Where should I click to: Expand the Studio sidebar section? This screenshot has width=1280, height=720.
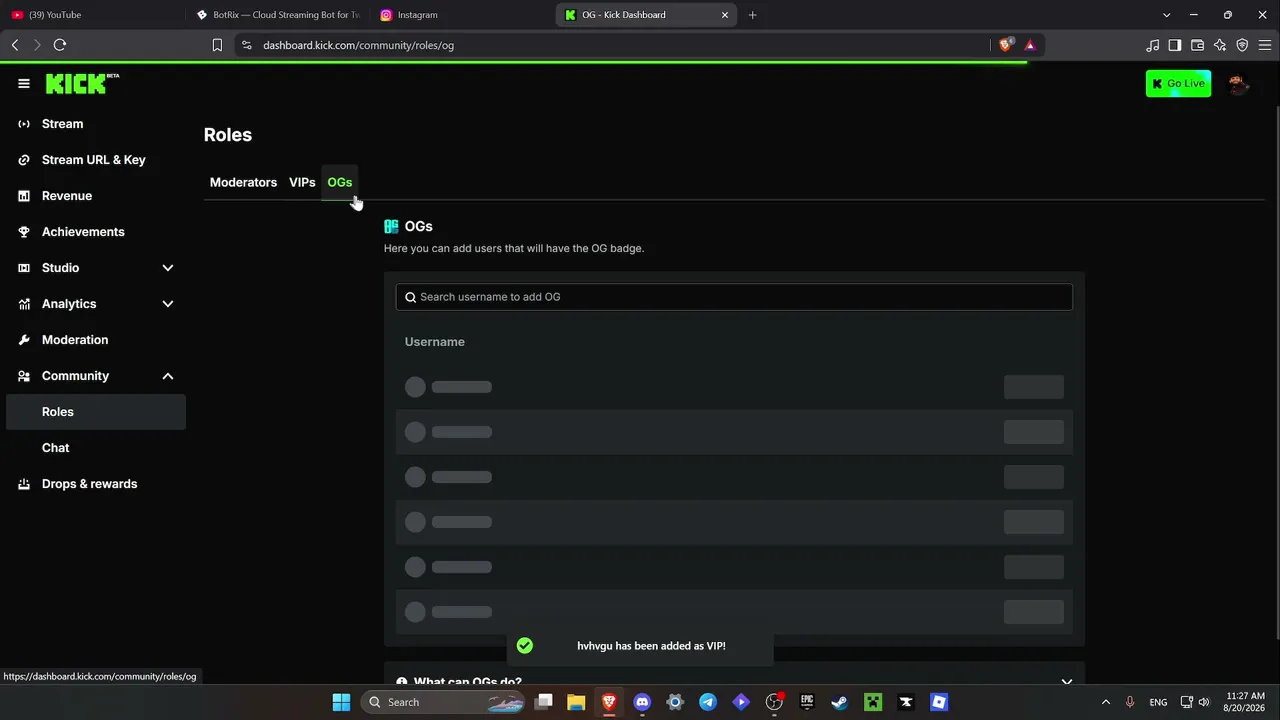click(x=168, y=268)
